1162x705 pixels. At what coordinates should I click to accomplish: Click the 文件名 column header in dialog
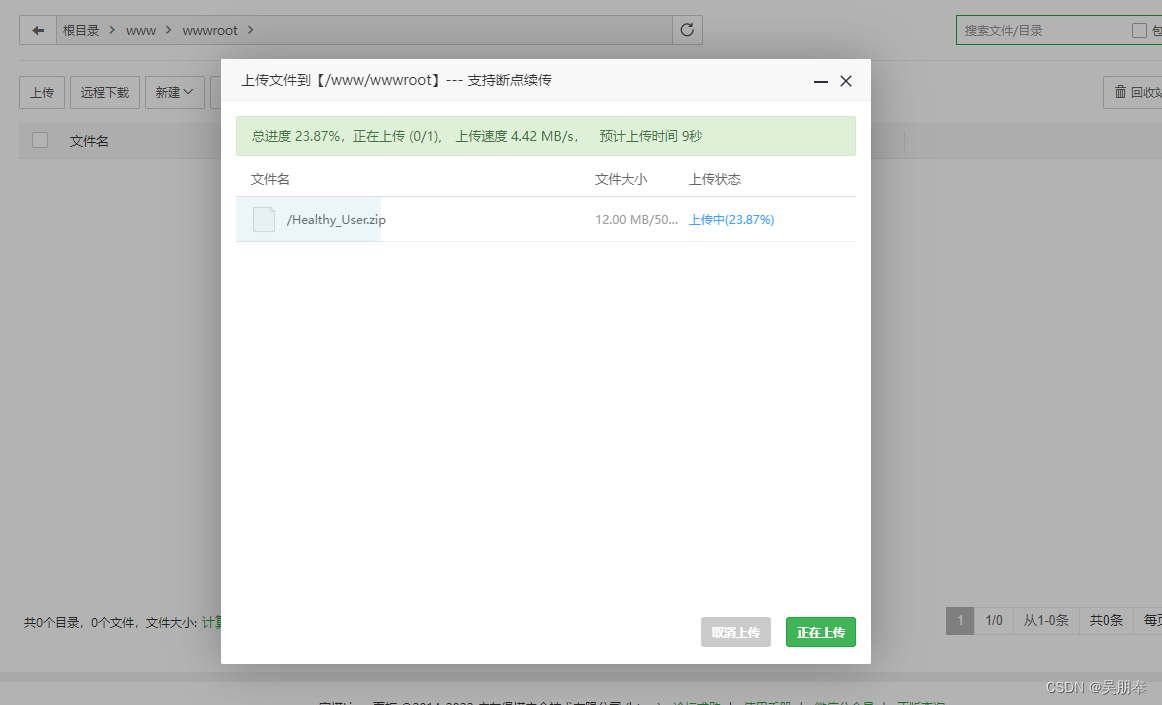[270, 179]
